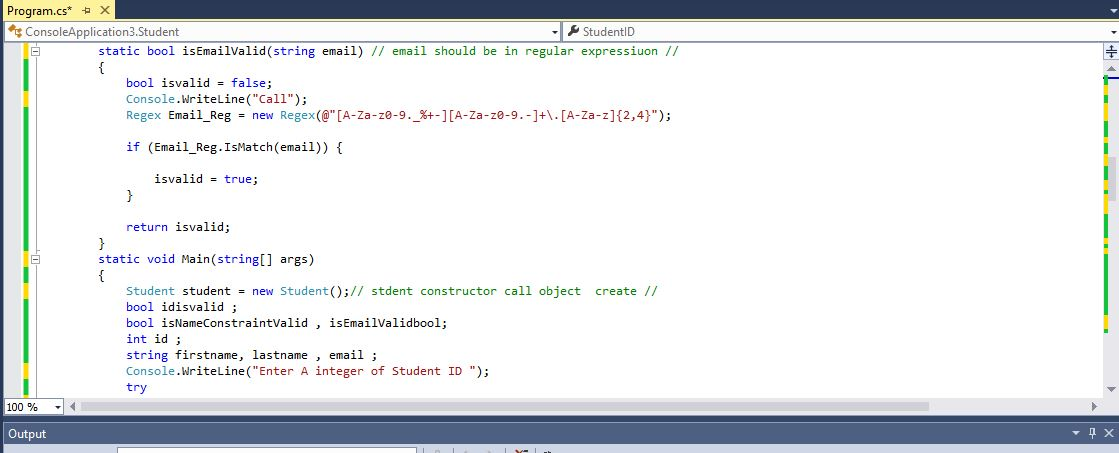Screen dimensions: 1119x453
Task: Toggle auto-hide pin on Output panel
Action: 1093,434
